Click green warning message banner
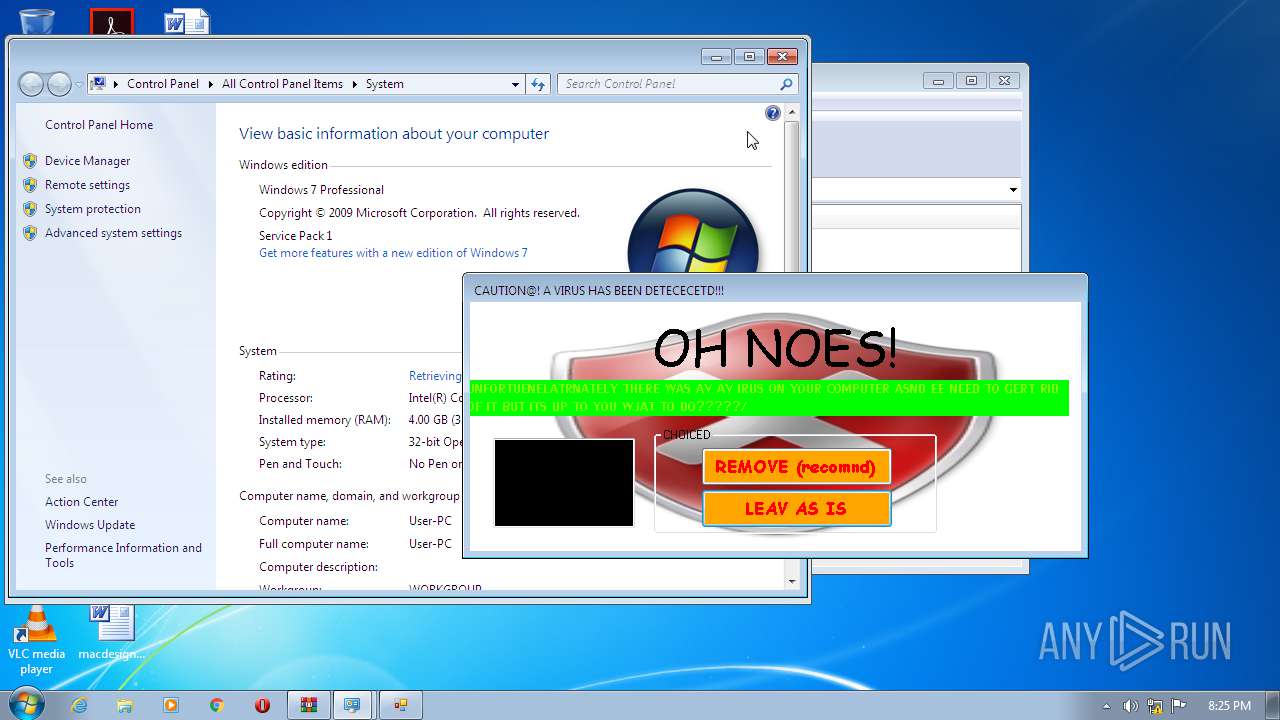This screenshot has height=720, width=1280. (769, 398)
